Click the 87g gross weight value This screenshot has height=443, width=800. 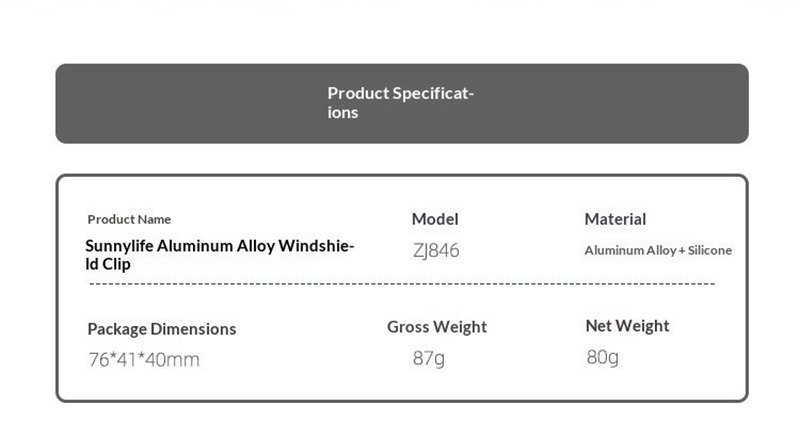(x=429, y=357)
